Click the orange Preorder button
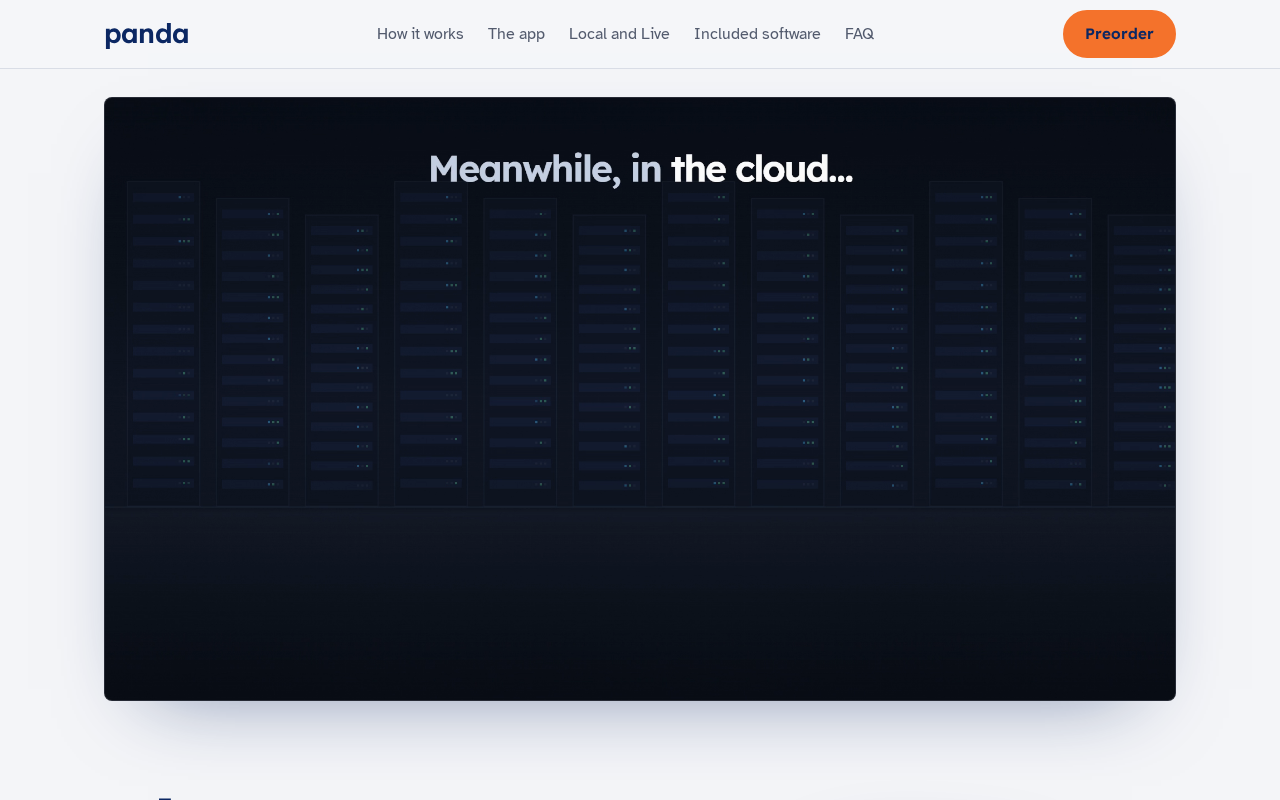 pos(1119,34)
